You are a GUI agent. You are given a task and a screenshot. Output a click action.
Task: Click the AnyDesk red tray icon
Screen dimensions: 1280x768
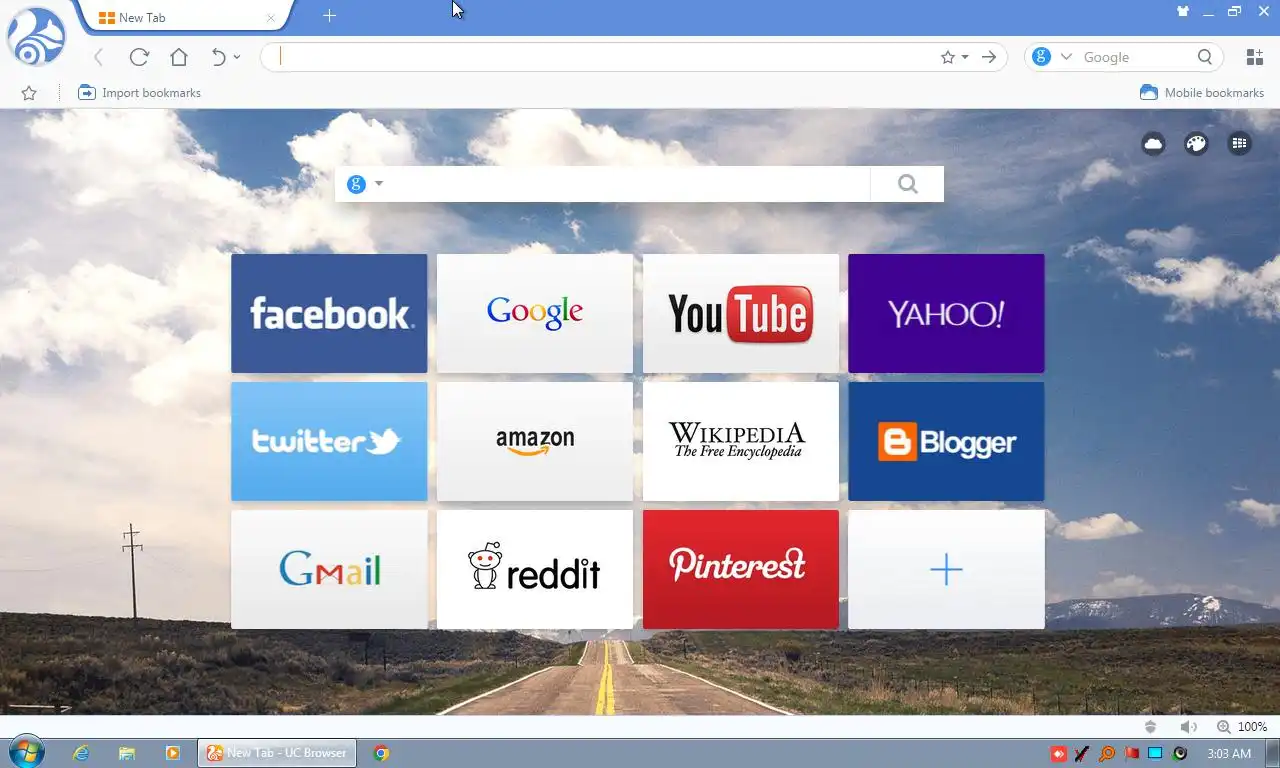[x=1059, y=753]
